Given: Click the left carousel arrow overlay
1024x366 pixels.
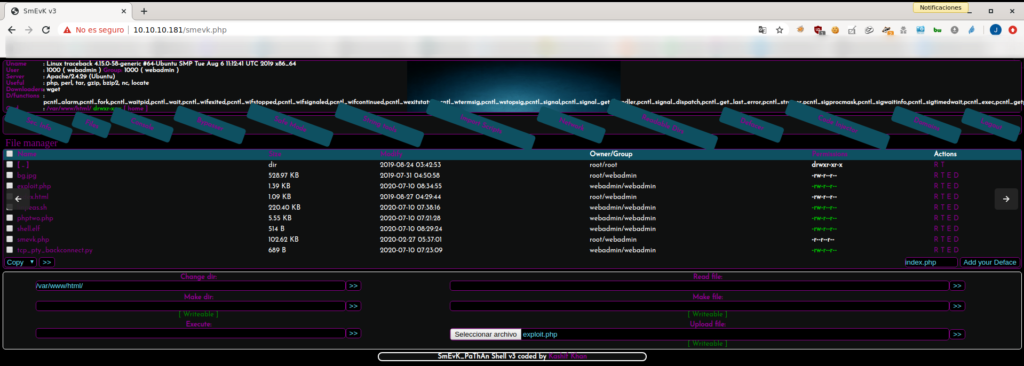Looking at the screenshot, I should pyautogui.click(x=18, y=199).
